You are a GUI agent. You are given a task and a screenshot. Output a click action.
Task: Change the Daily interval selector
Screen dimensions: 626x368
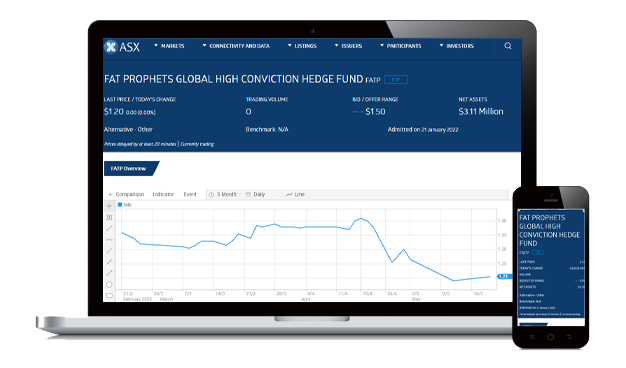coord(256,194)
